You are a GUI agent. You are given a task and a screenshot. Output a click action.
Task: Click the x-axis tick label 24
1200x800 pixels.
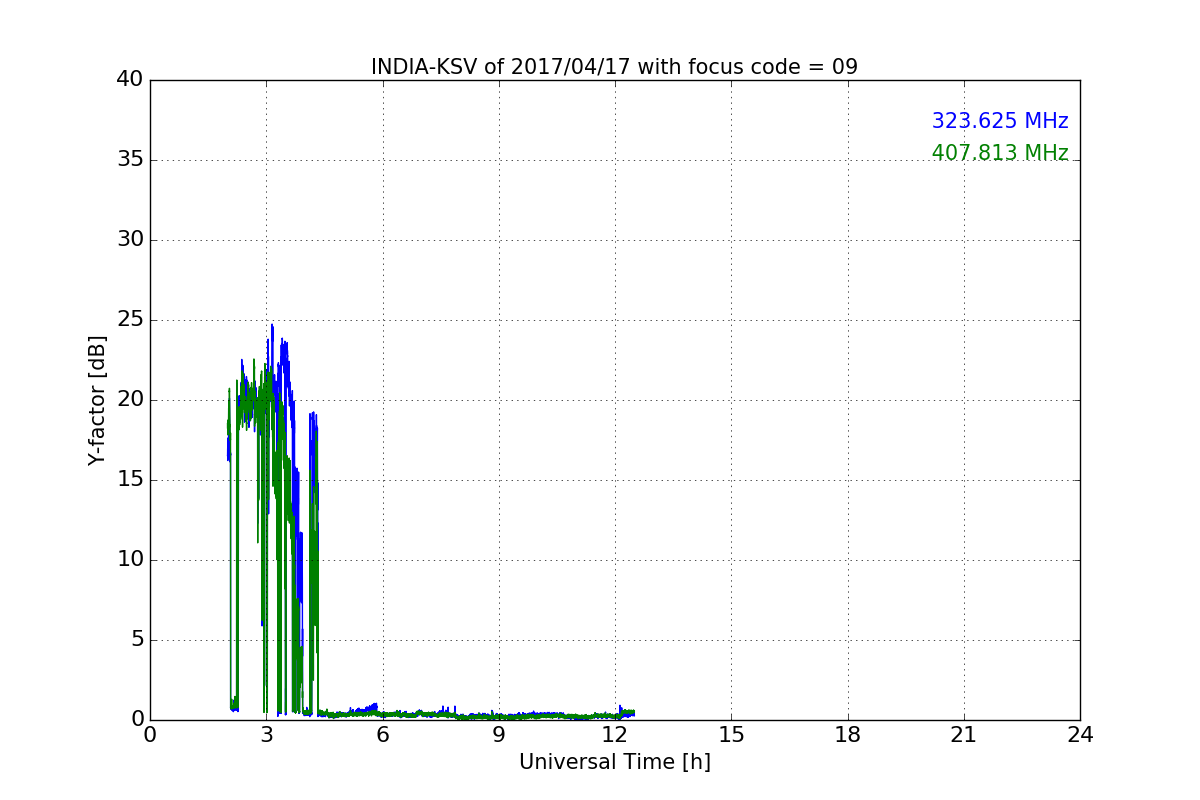point(1080,735)
